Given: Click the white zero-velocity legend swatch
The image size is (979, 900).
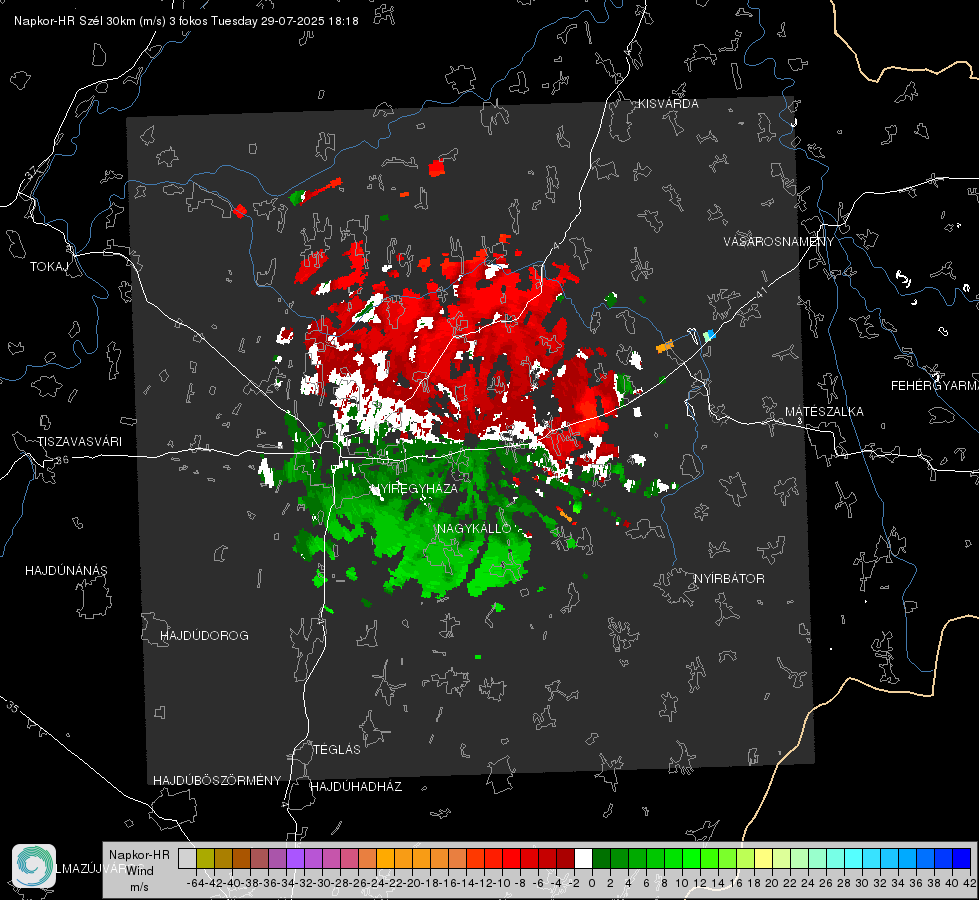Looking at the screenshot, I should click(x=583, y=858).
